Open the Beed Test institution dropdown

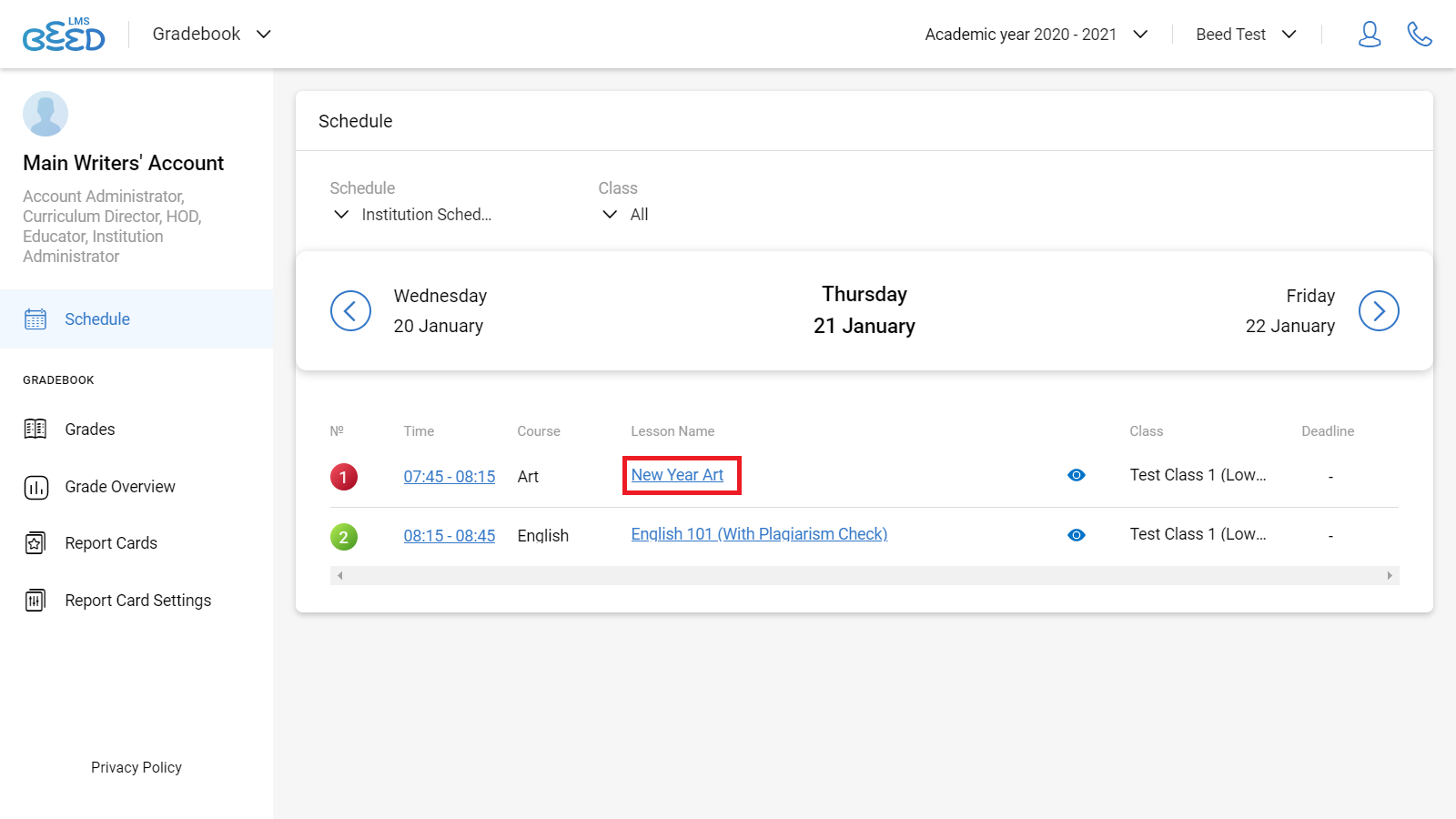point(1246,35)
